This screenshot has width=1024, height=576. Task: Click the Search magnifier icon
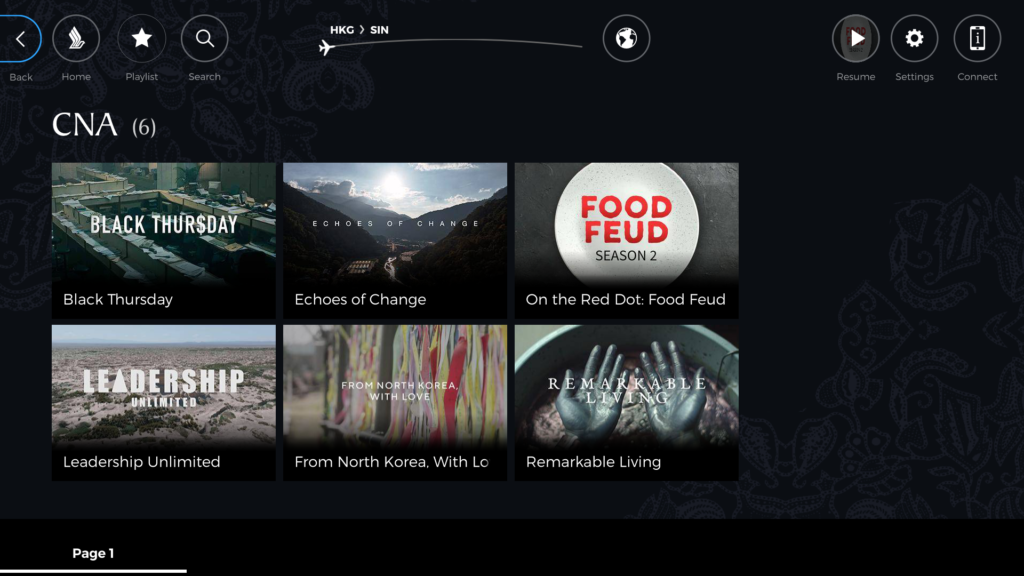coord(205,40)
